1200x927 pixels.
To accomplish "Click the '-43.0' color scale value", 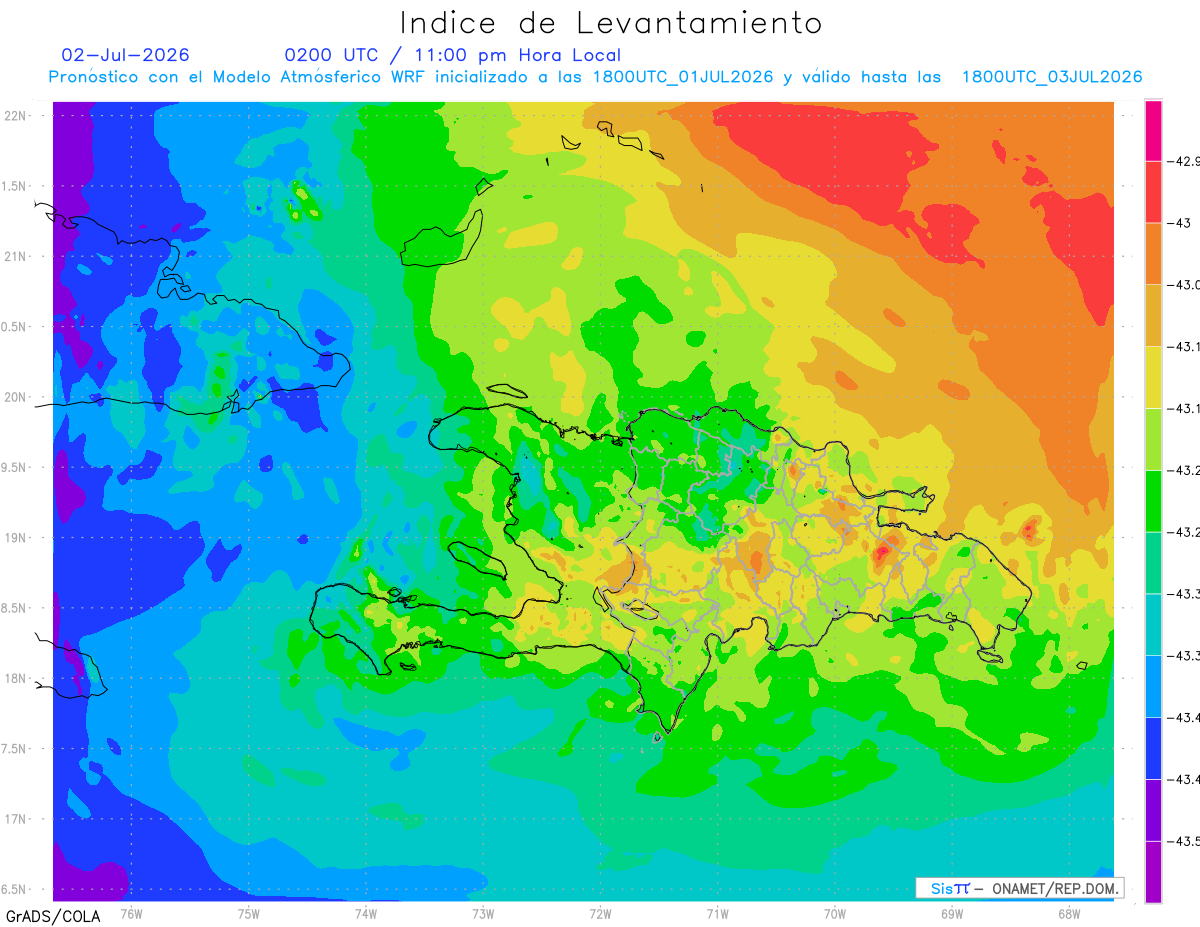I will [x=1184, y=285].
